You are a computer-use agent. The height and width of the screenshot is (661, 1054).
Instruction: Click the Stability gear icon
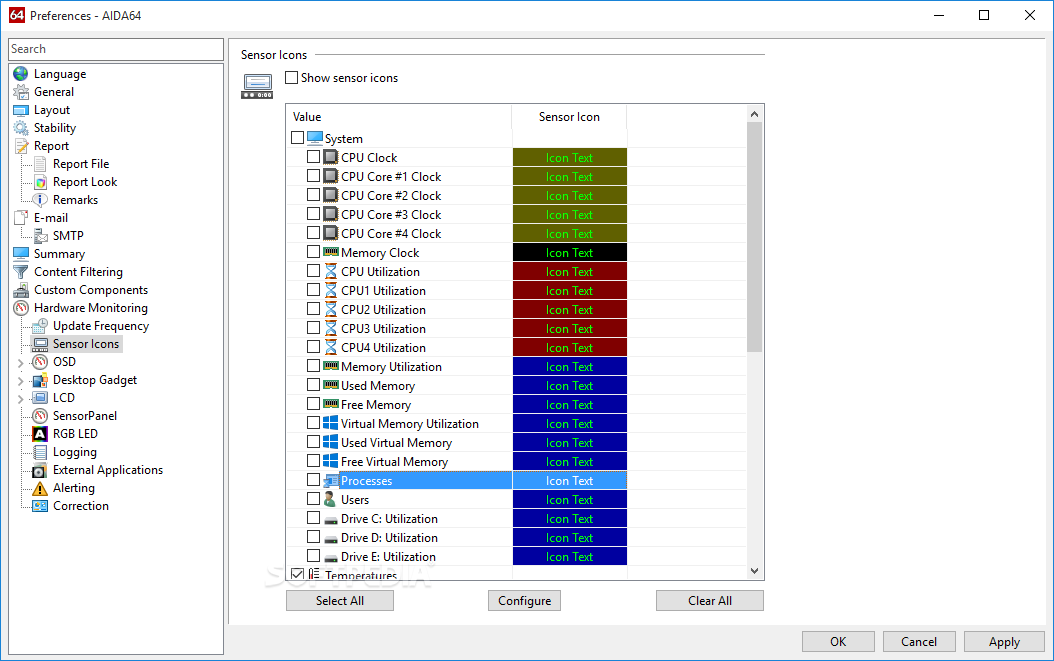coord(21,128)
